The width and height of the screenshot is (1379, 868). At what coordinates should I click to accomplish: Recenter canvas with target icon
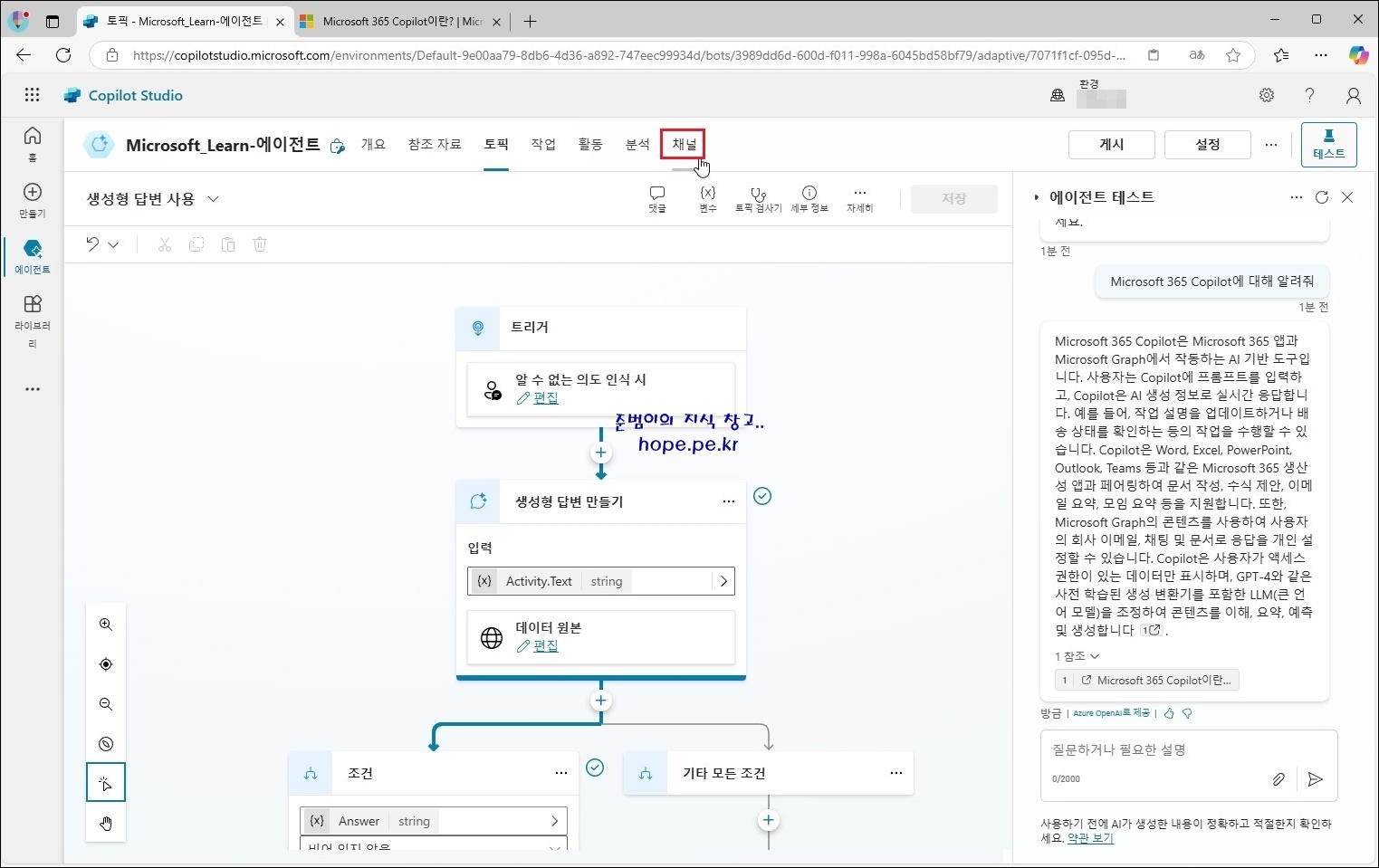[x=106, y=664]
